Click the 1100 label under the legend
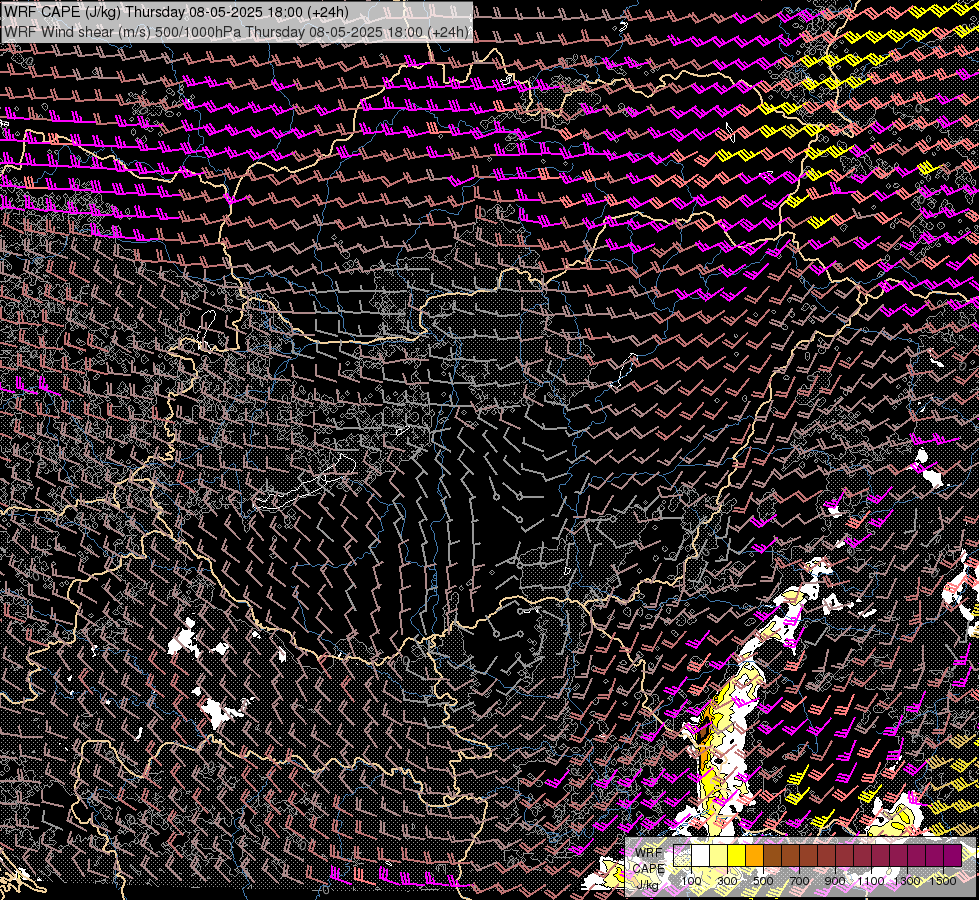Screen dimensions: 979x900 (871, 881)
